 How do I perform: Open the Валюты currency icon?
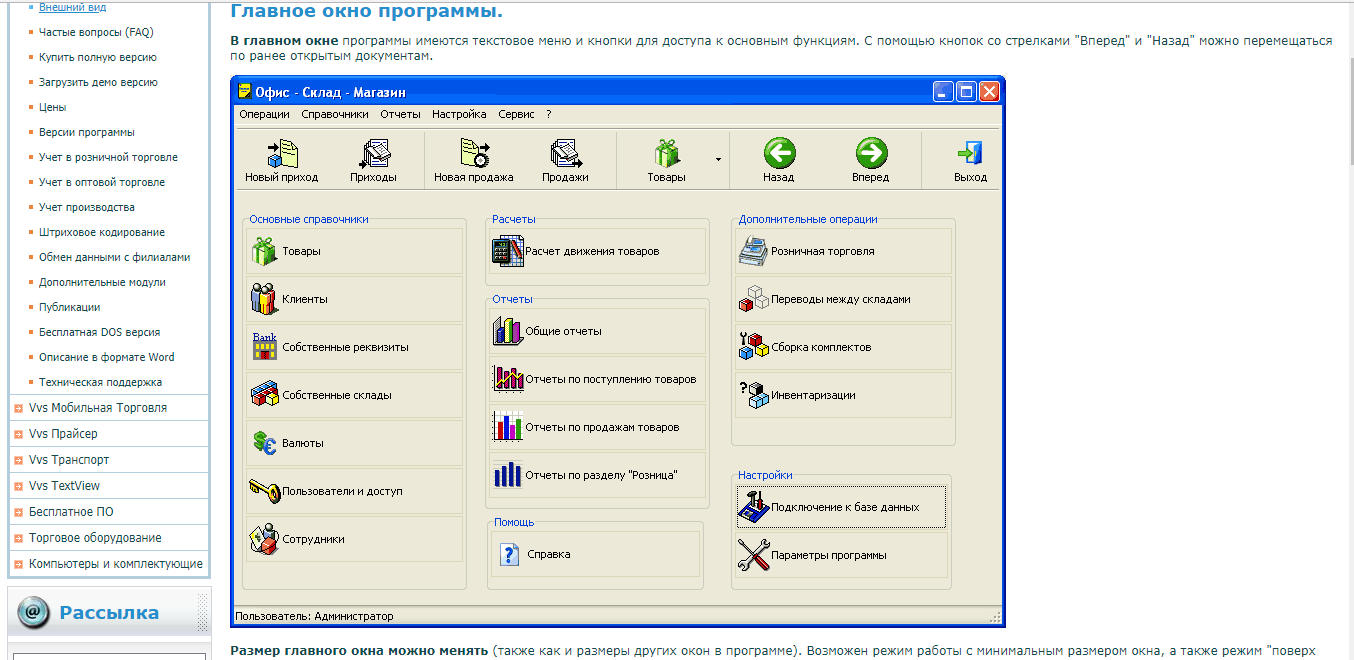click(x=265, y=443)
